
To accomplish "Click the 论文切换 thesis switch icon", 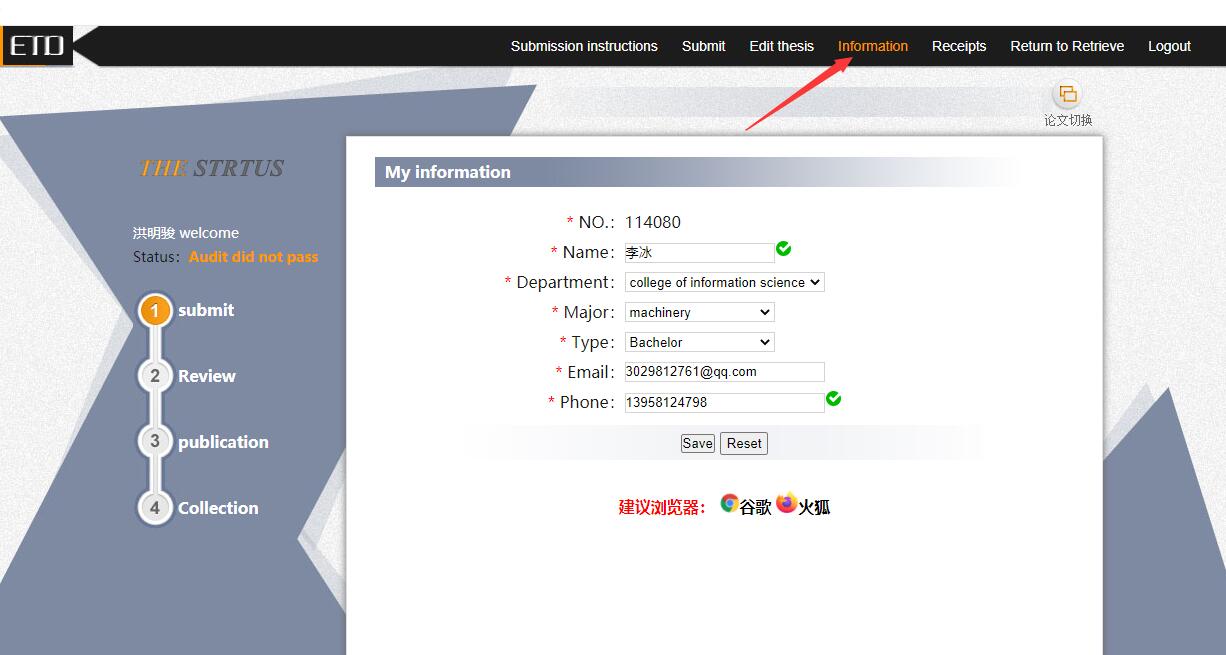I will tap(1067, 95).
